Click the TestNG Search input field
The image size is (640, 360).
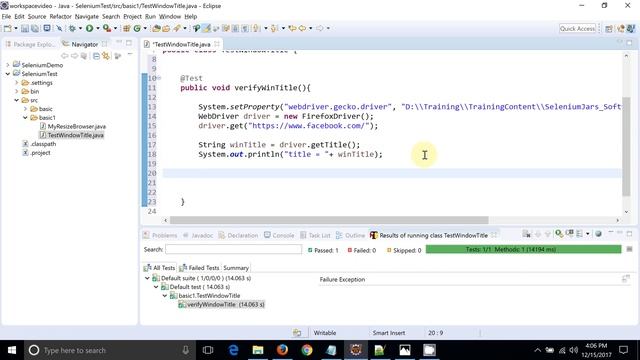233,249
